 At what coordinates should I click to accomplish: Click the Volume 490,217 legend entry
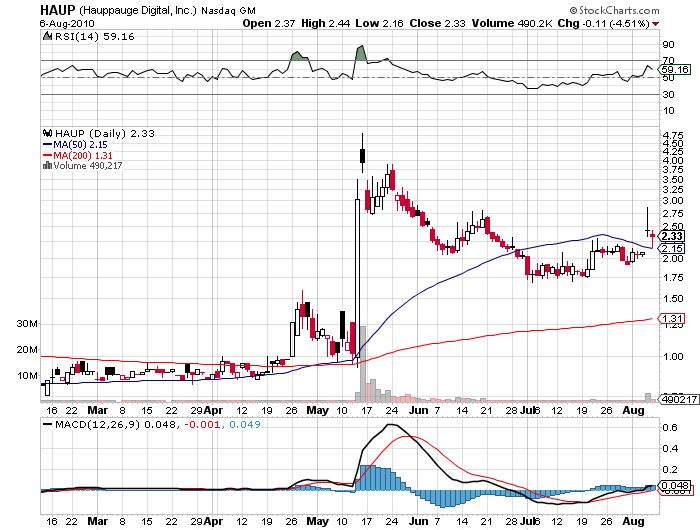(x=88, y=166)
